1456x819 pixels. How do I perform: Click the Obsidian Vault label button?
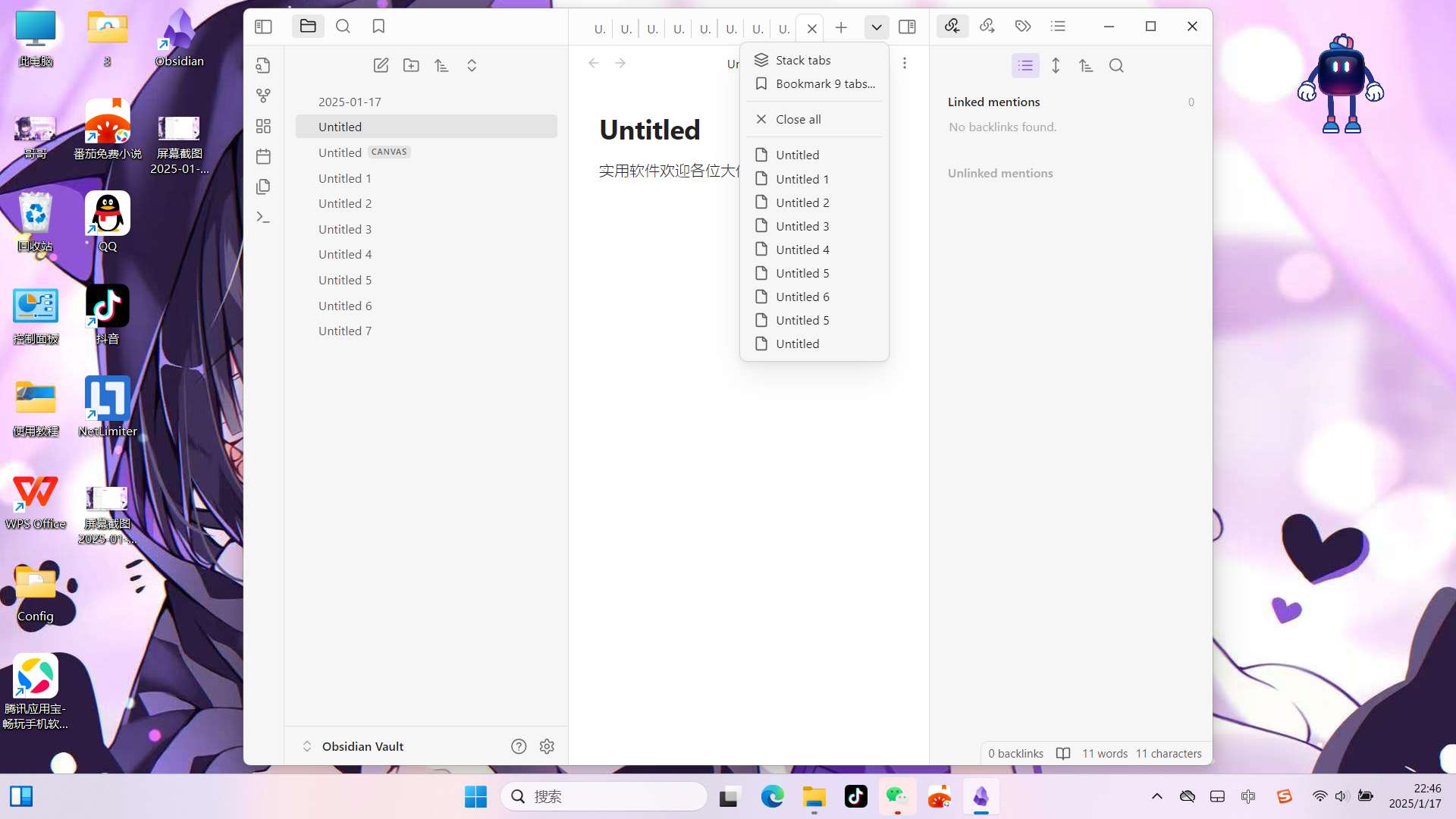(363, 746)
